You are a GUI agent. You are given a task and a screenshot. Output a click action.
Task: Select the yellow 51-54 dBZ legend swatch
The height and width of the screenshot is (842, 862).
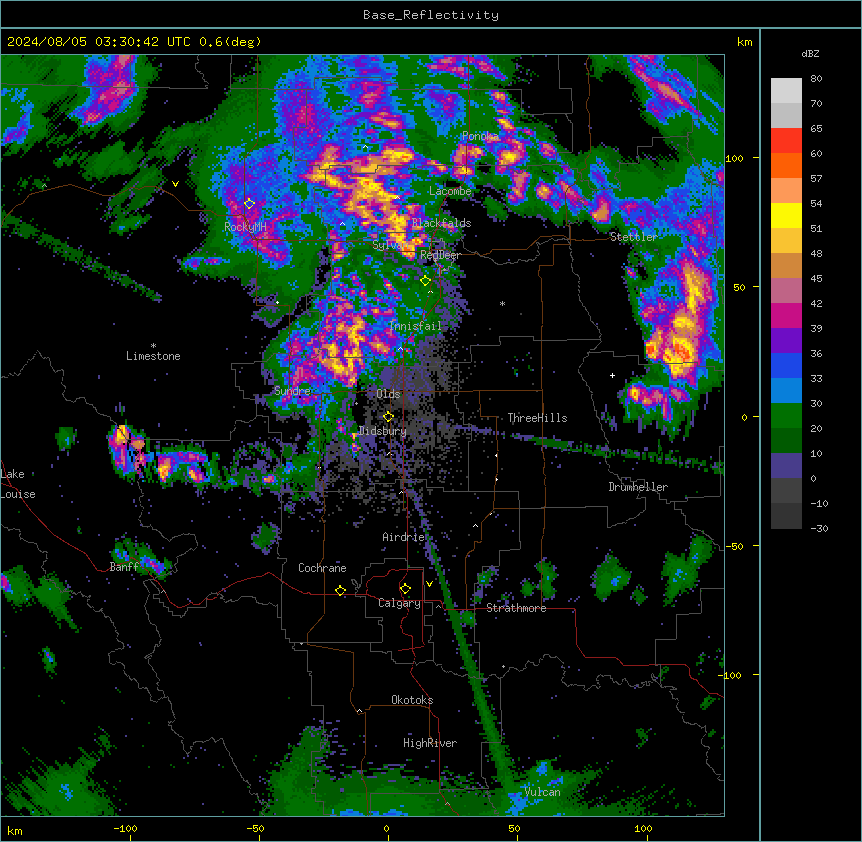[x=786, y=215]
